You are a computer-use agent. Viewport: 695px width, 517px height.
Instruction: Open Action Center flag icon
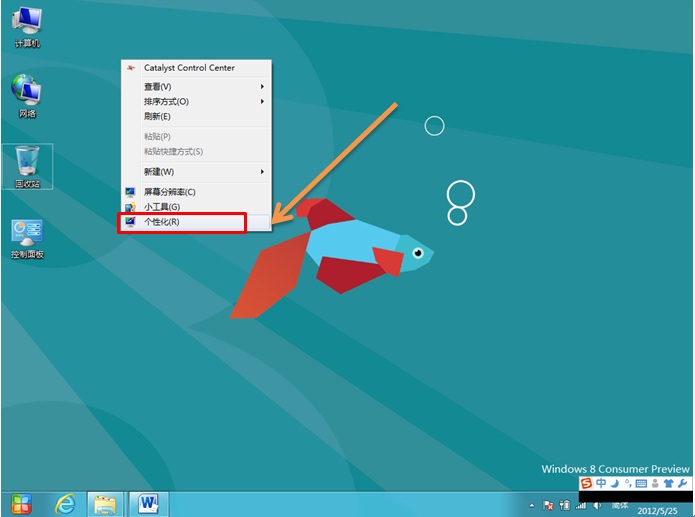548,505
